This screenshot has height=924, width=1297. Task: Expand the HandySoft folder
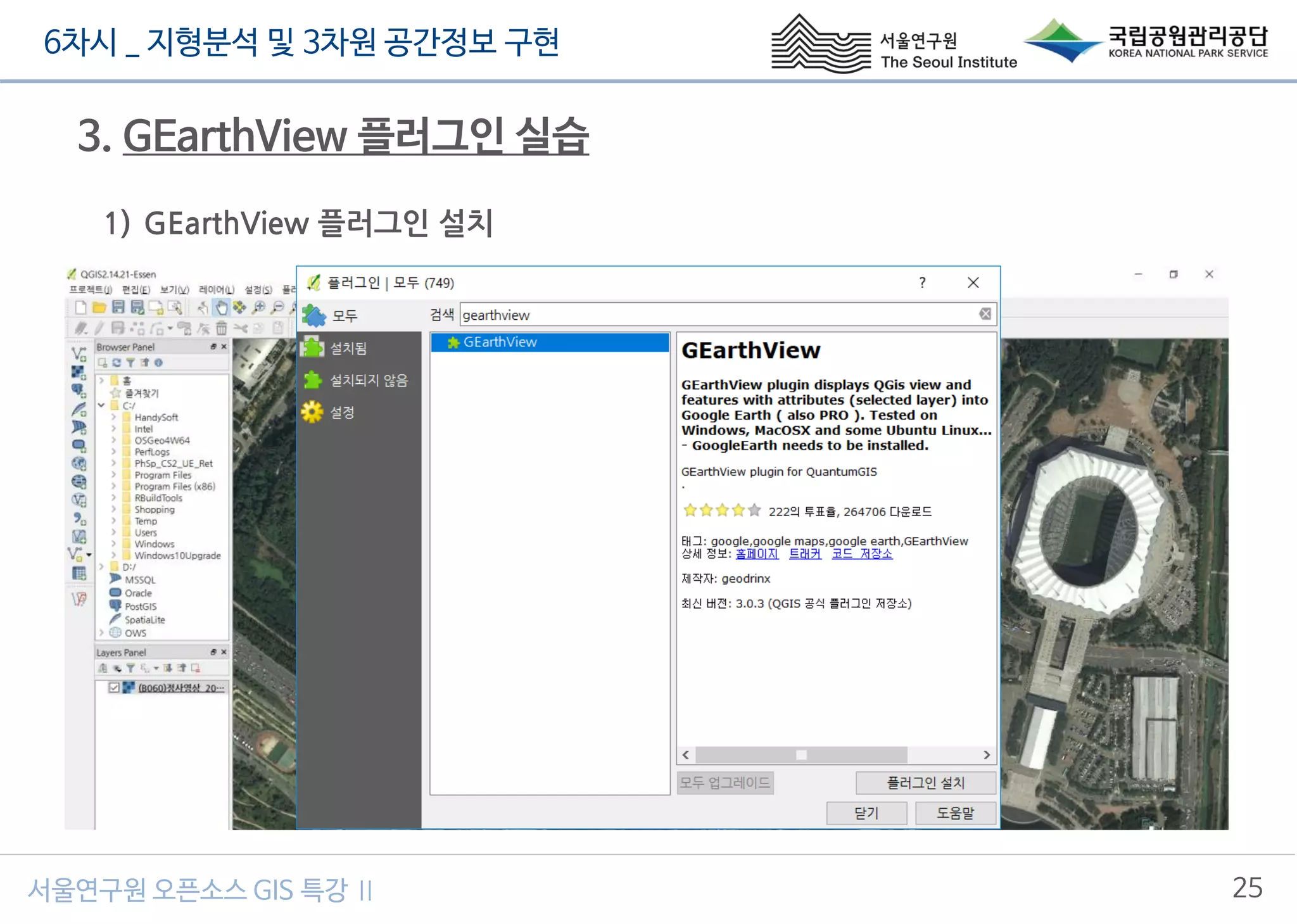point(113,417)
